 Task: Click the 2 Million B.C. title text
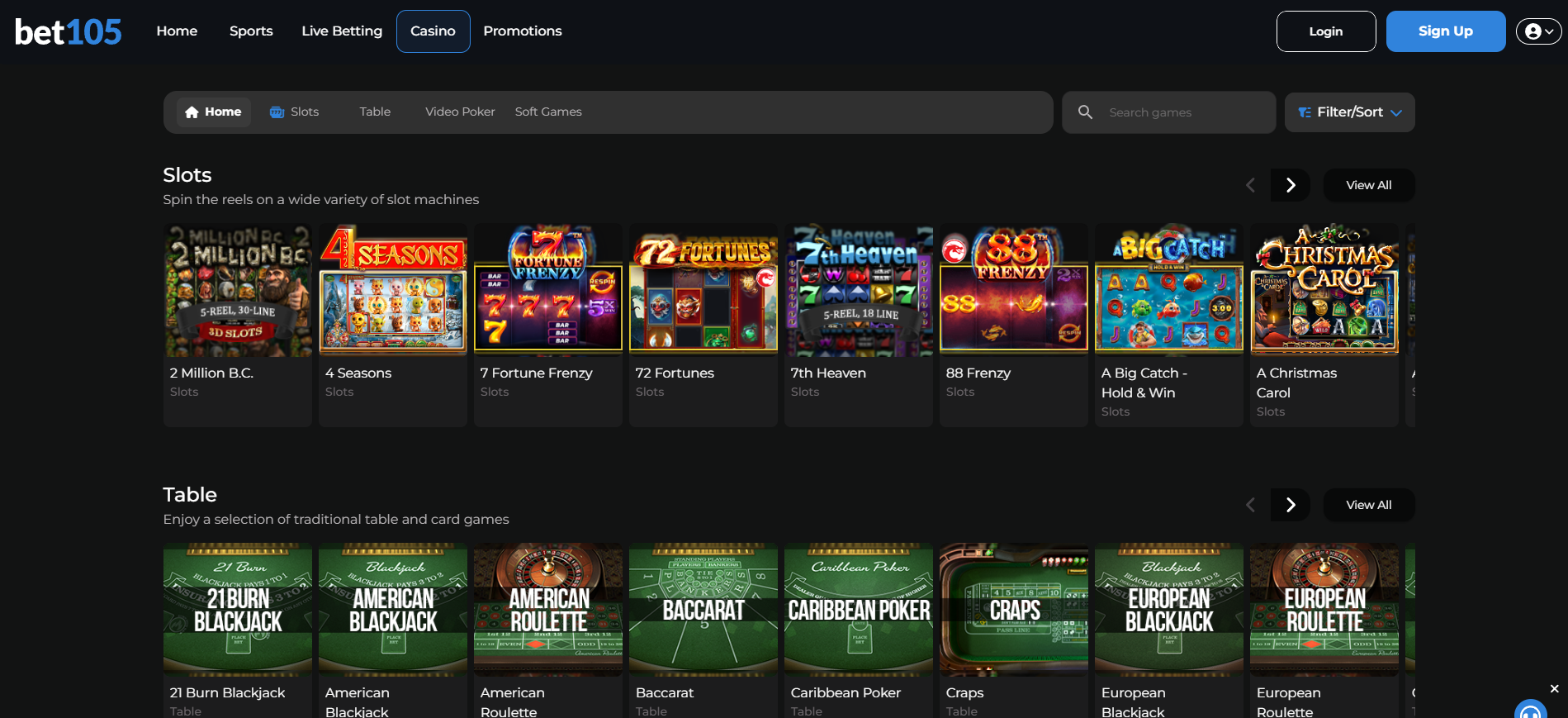[211, 373]
